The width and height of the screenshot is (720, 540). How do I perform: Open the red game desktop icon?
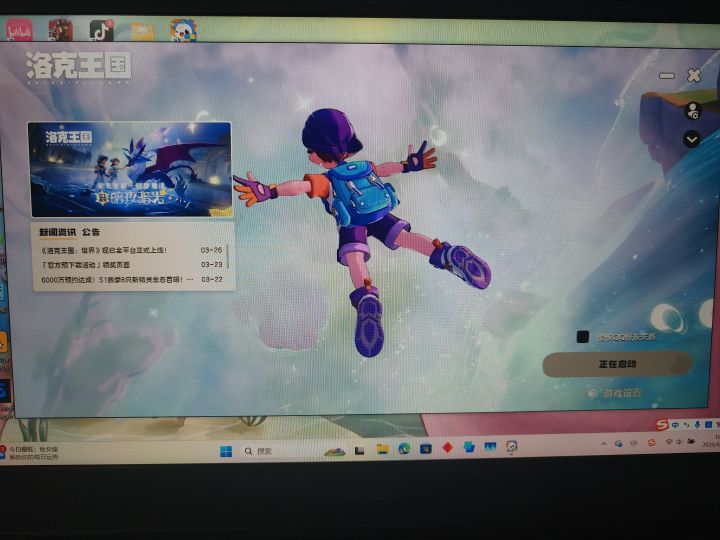point(61,30)
